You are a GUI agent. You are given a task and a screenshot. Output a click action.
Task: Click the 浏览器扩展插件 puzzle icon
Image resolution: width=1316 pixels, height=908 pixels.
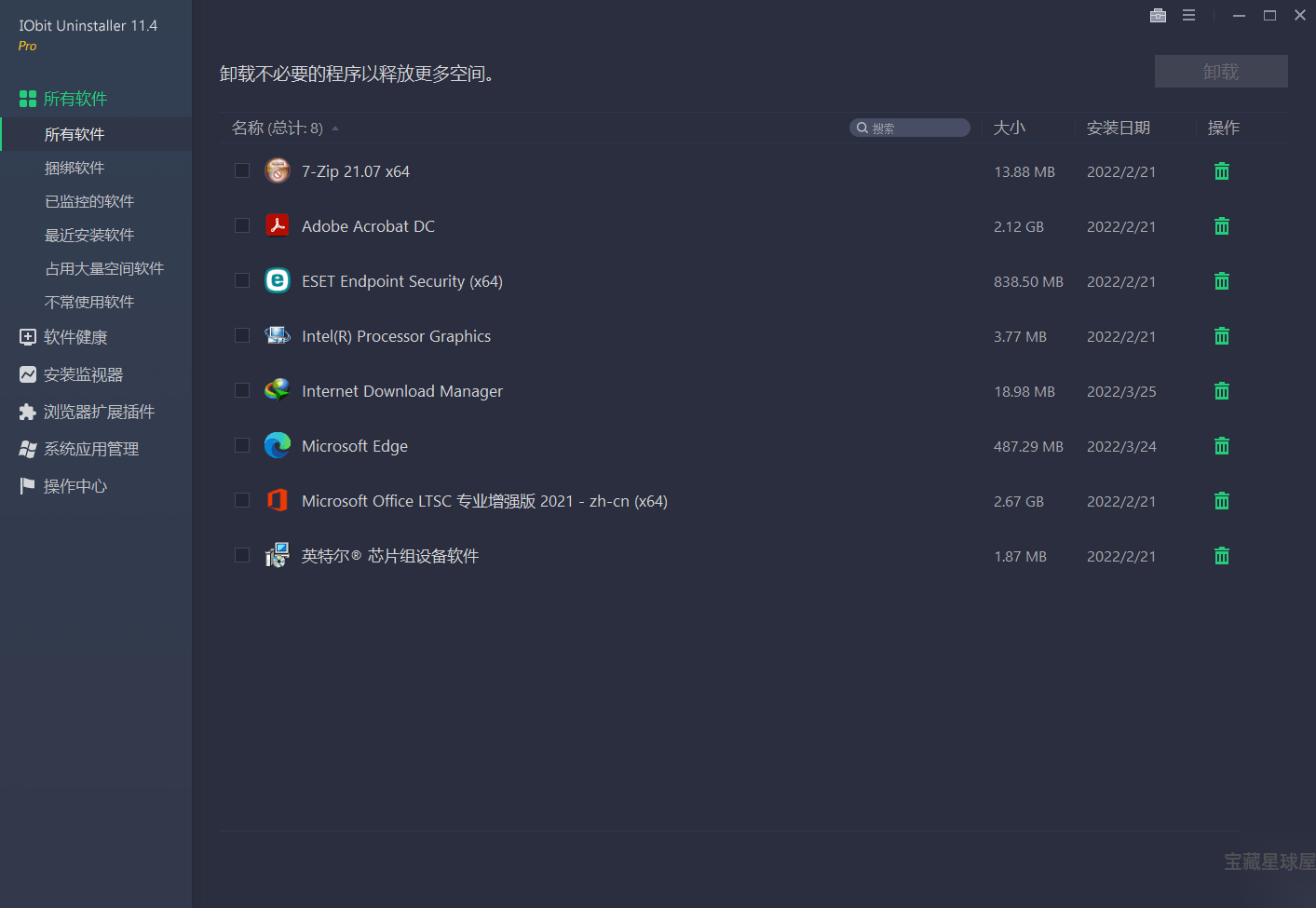point(28,412)
